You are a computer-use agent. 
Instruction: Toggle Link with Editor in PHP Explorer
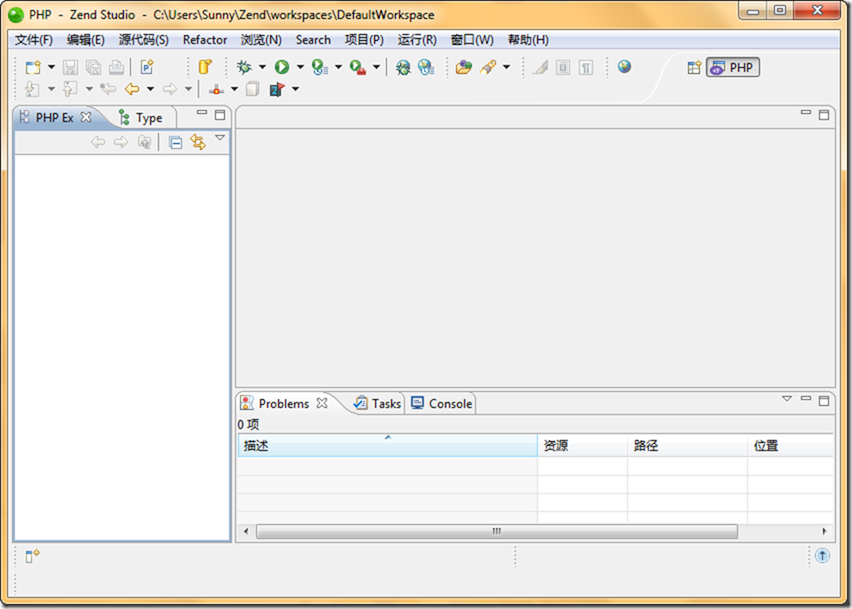click(198, 143)
